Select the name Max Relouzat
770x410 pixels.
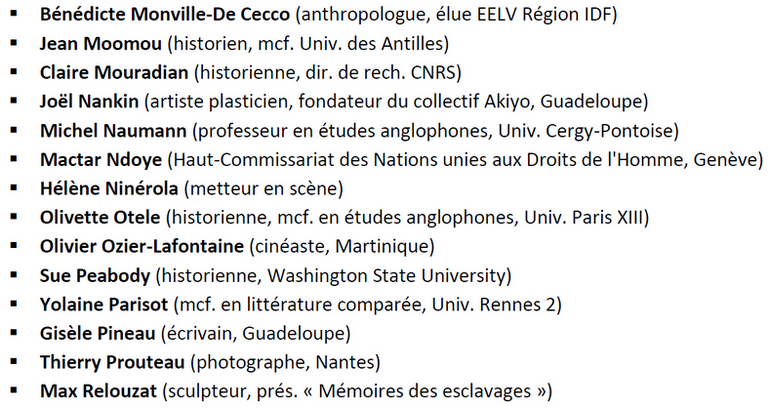tap(98, 391)
